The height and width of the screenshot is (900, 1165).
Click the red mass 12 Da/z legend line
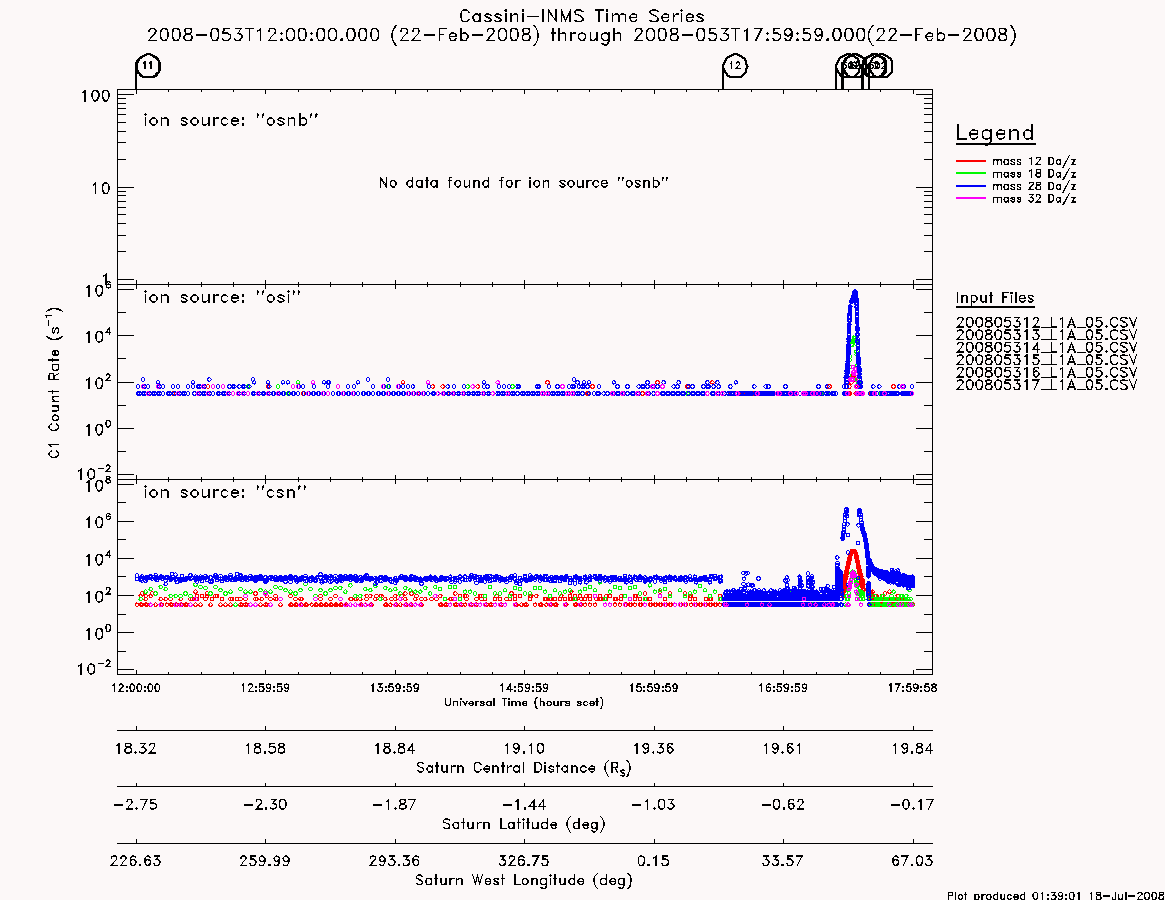tap(970, 161)
